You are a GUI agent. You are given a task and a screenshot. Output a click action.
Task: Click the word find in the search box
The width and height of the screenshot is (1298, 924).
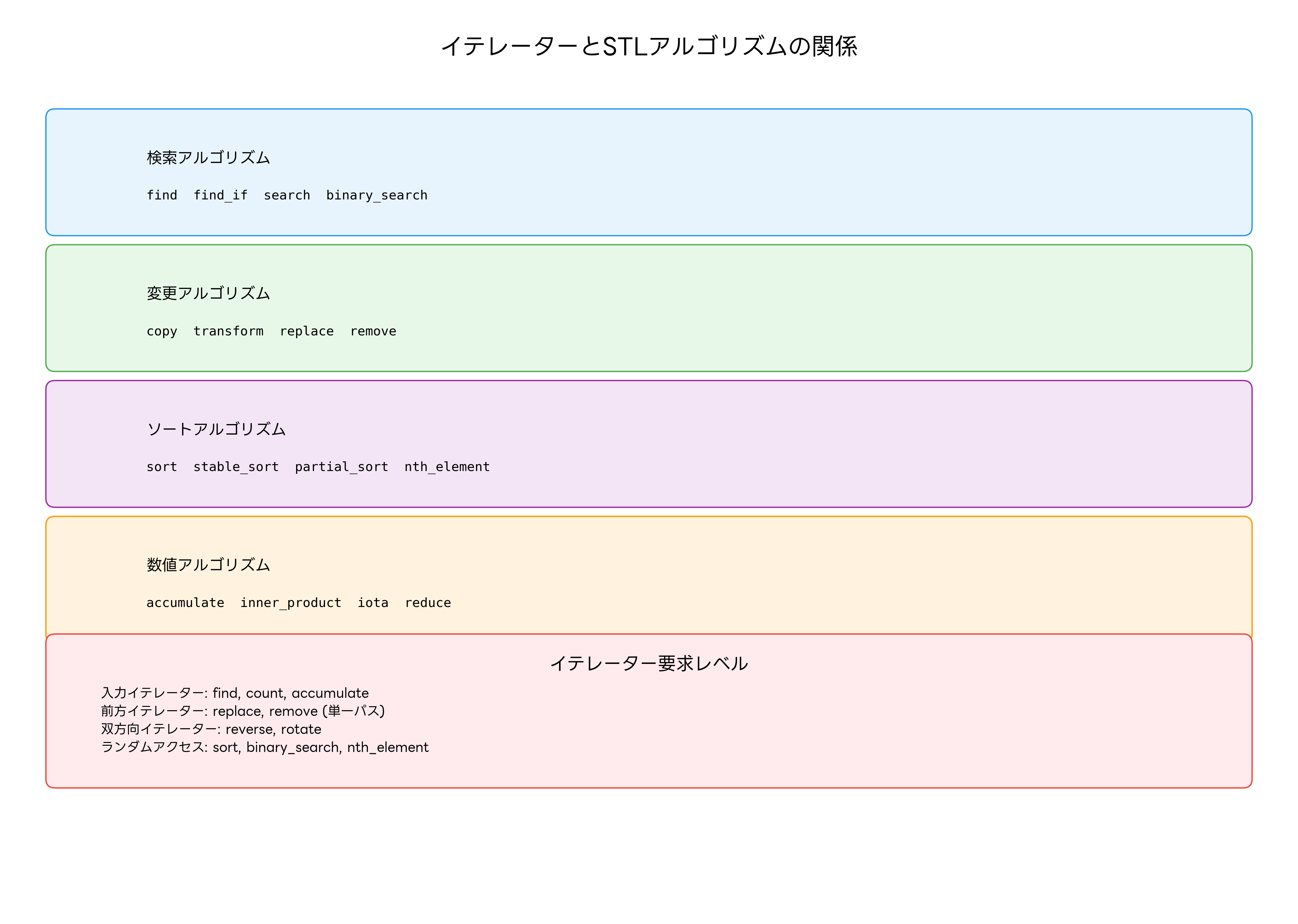point(162,195)
